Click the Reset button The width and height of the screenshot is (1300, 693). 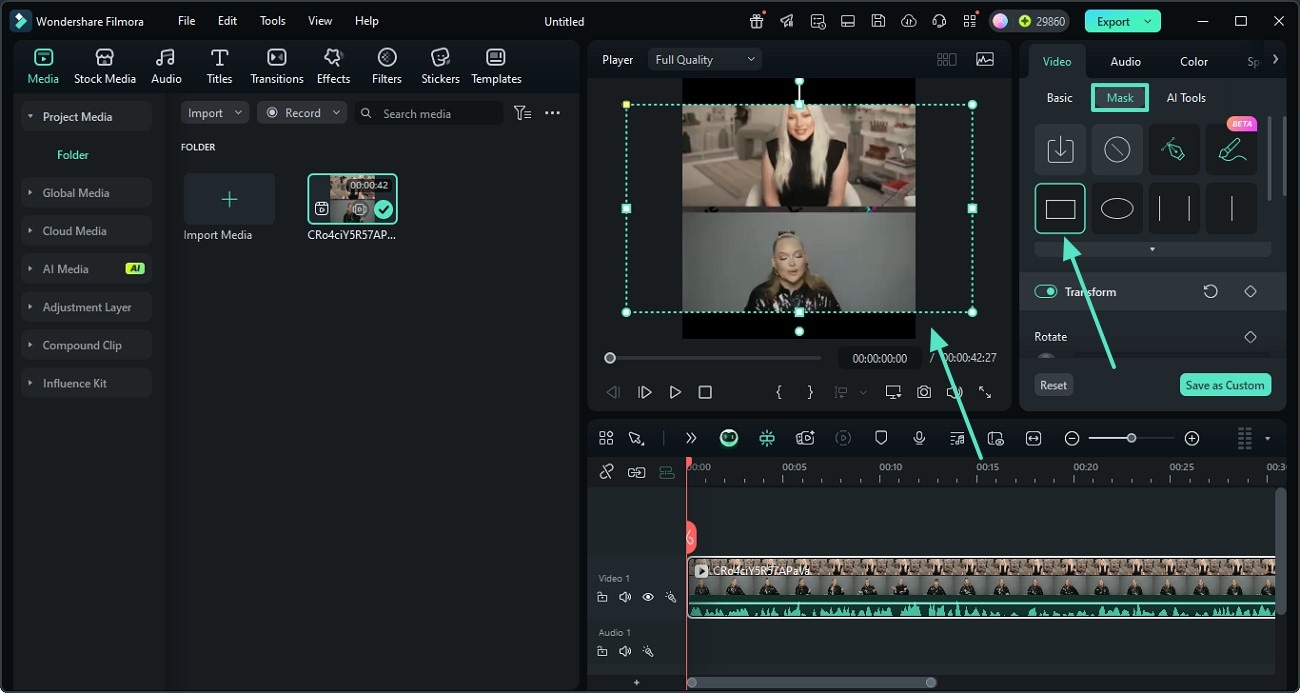coord(1053,385)
